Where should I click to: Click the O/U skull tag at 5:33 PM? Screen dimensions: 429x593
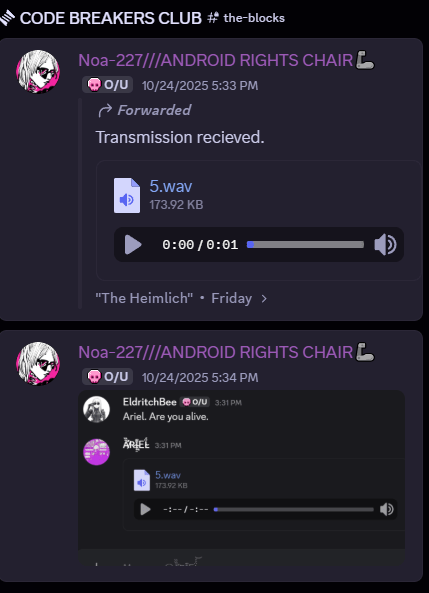pyautogui.click(x=107, y=85)
